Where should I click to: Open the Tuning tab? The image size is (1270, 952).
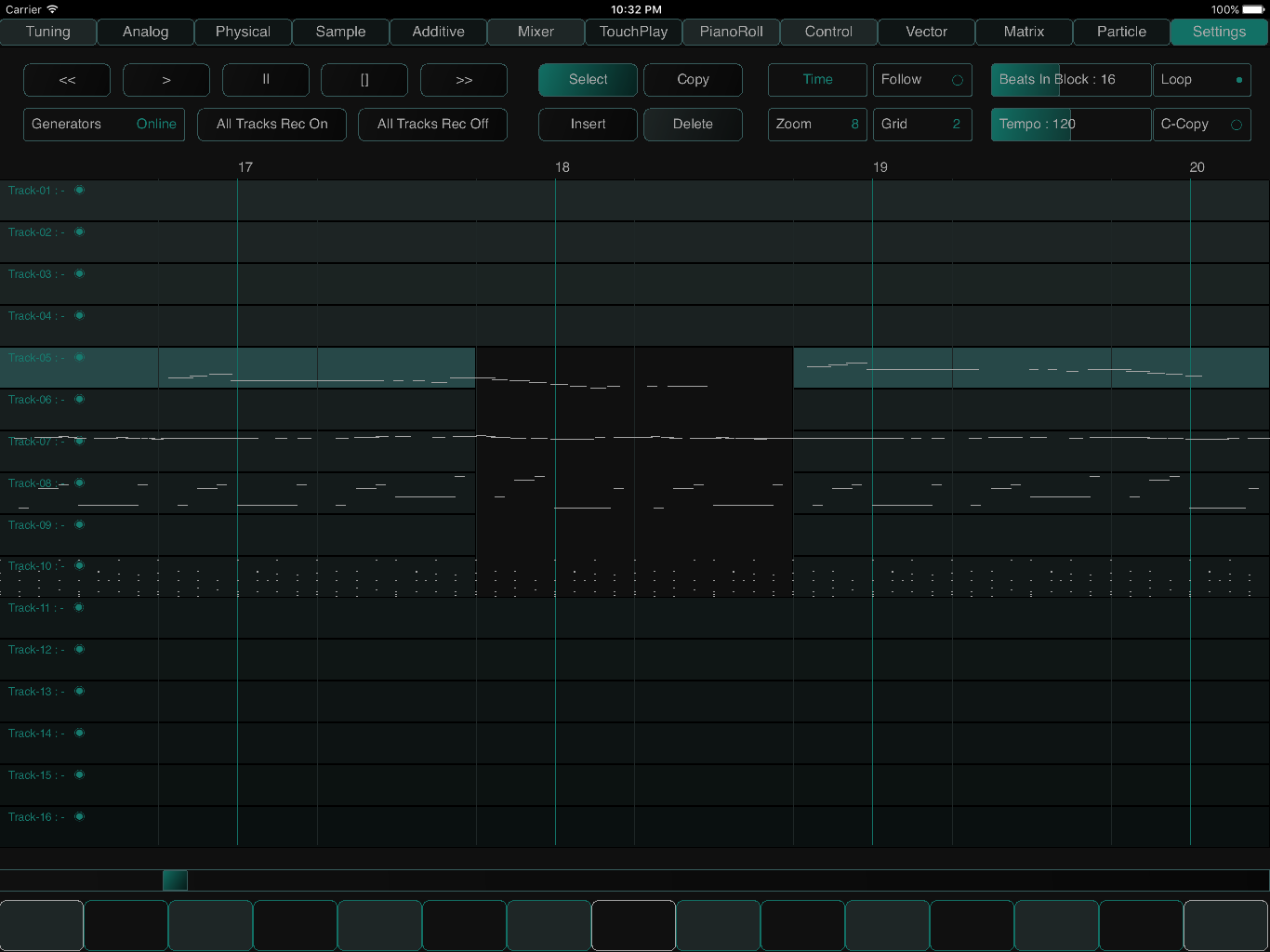coord(48,32)
